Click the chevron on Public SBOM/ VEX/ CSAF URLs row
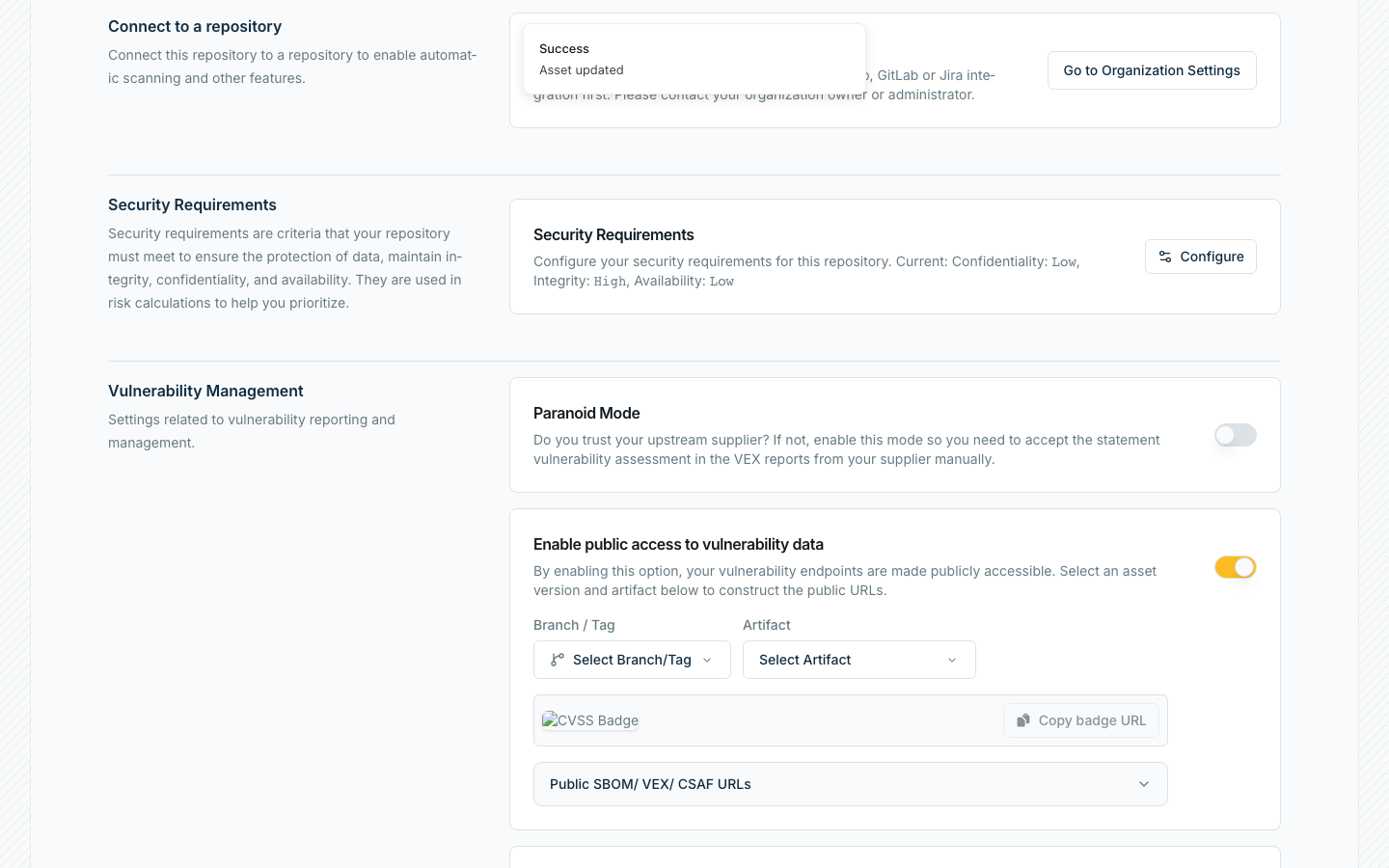Viewport: 1389px width, 868px height. tap(1144, 784)
